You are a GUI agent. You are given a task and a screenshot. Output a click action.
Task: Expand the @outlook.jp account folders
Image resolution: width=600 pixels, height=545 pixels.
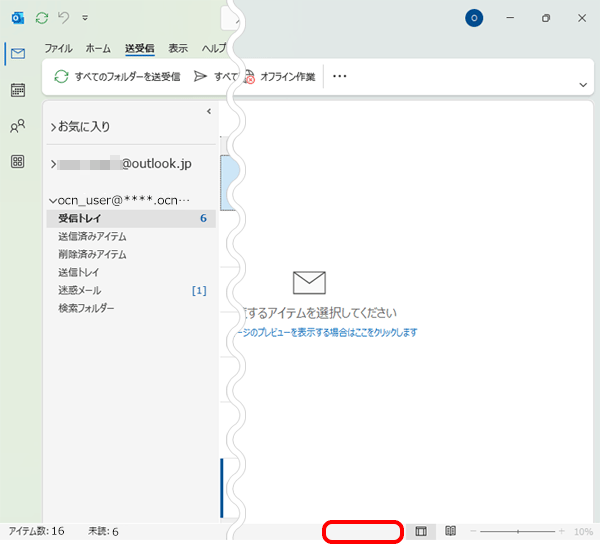coord(53,163)
